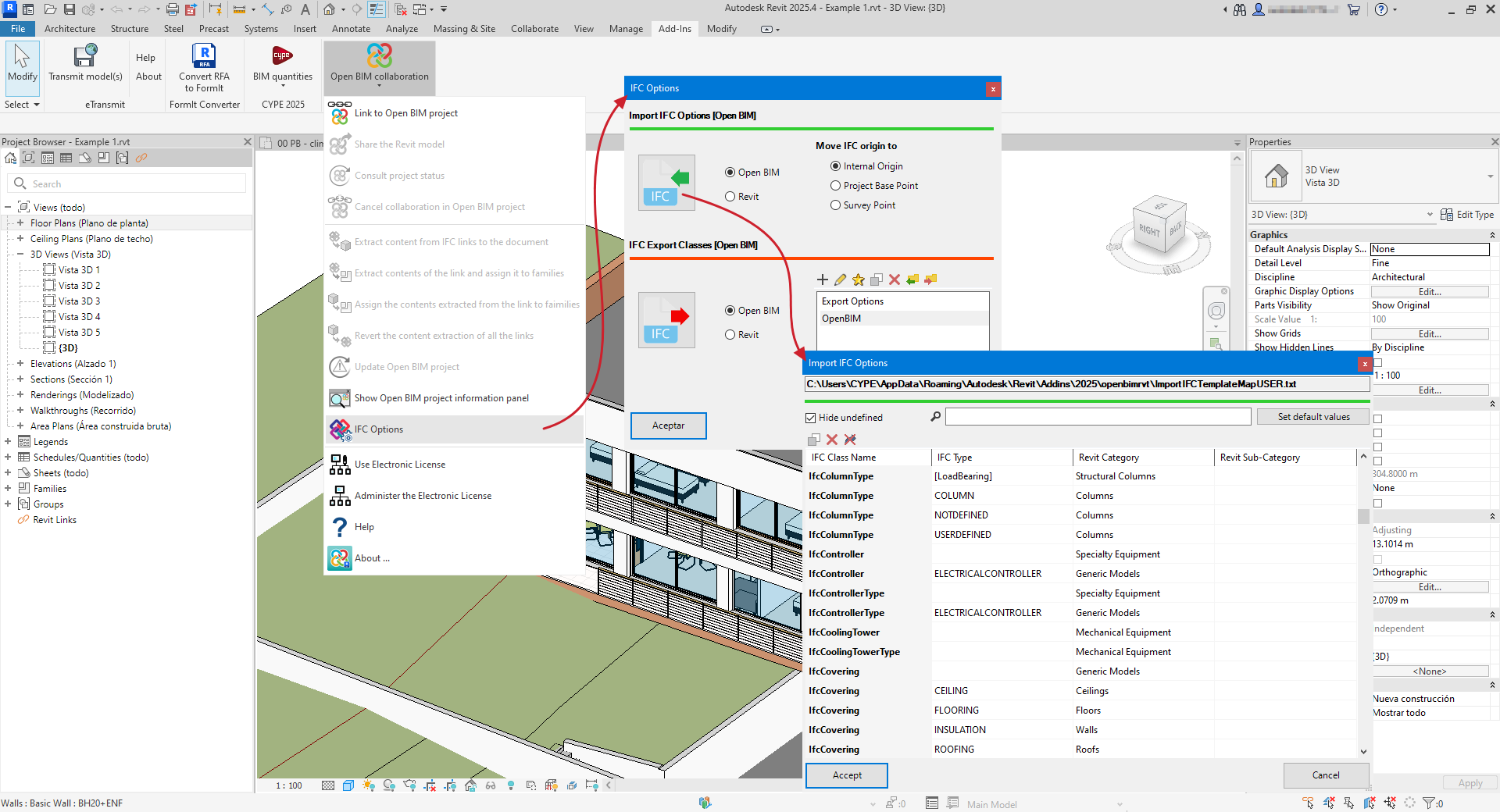This screenshot has width=1500, height=812.
Task: Choose Show Open BIM project information panel
Action: [x=441, y=398]
